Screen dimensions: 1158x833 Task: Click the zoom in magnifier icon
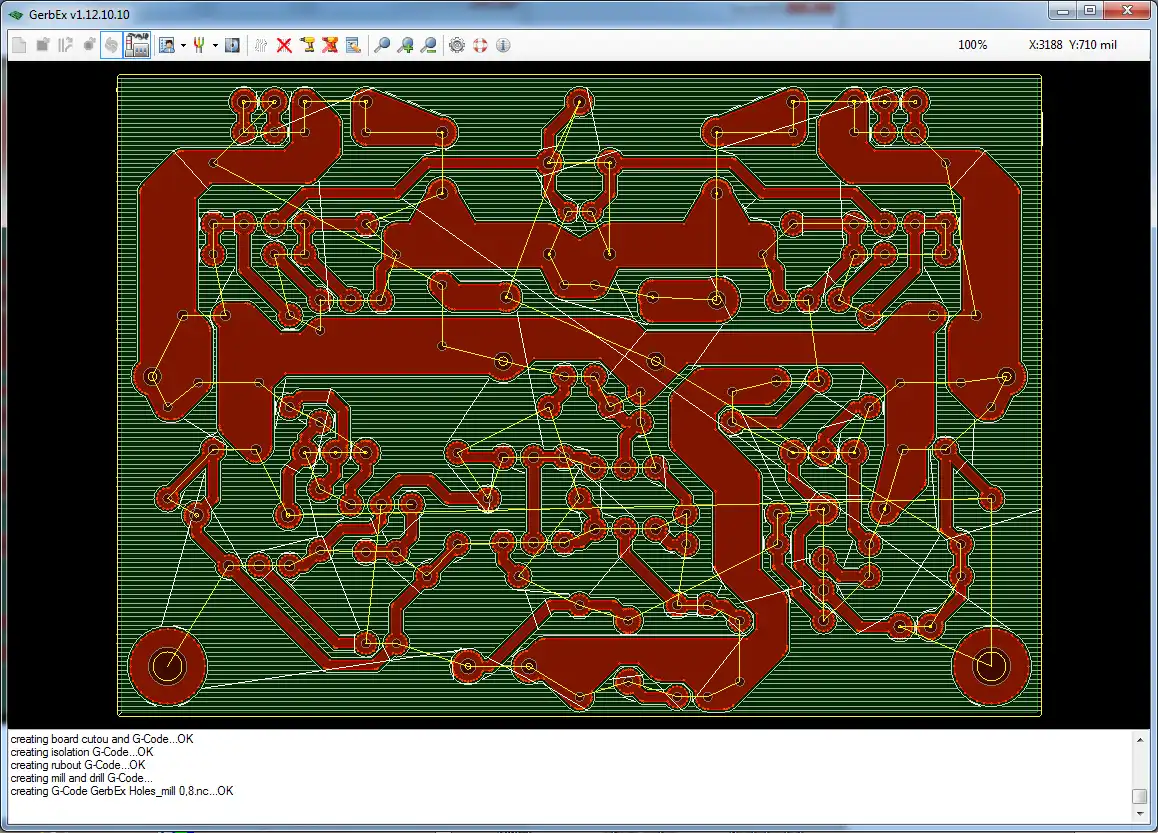tap(405, 45)
